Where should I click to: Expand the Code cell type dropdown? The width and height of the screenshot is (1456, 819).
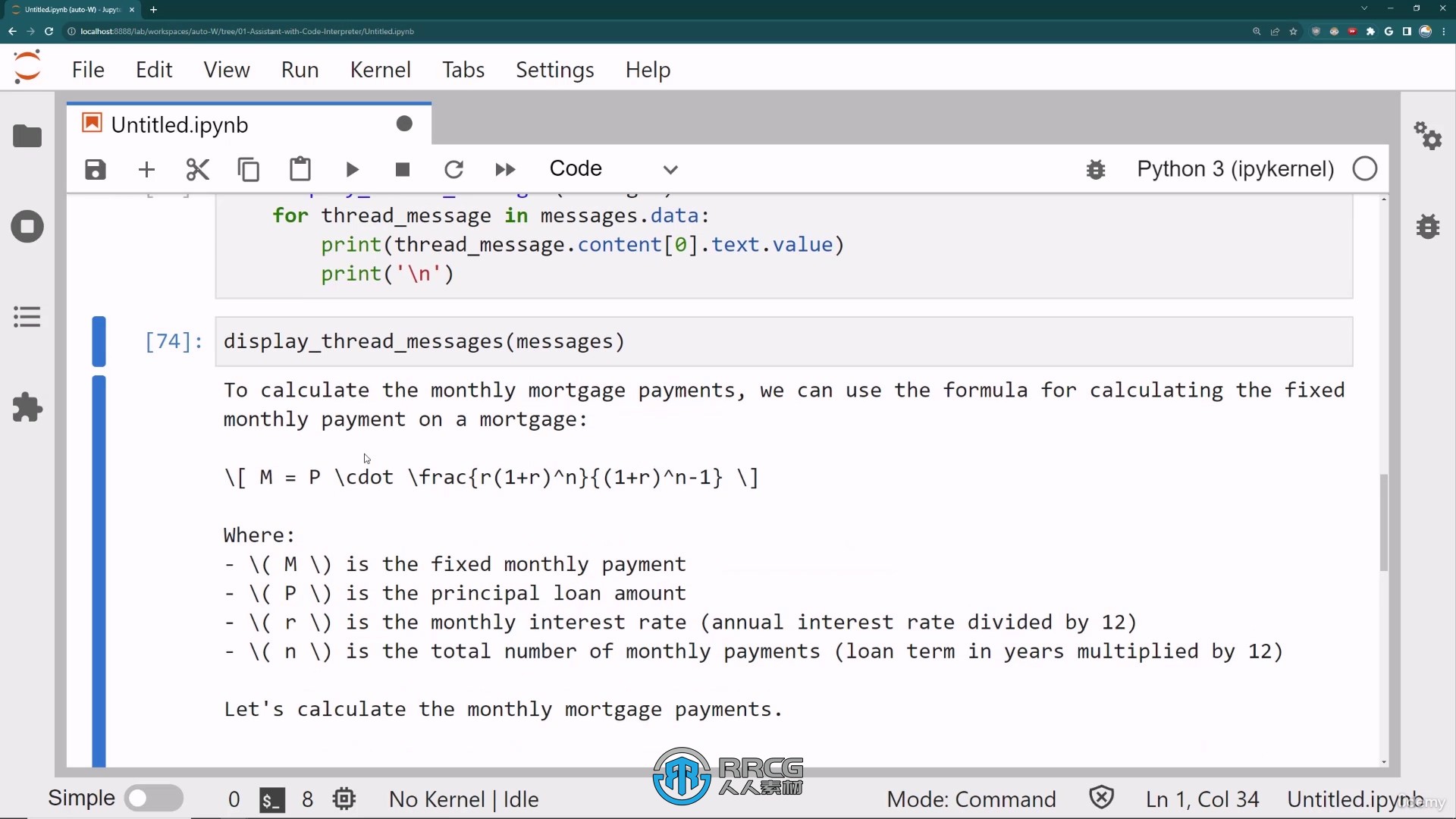611,168
